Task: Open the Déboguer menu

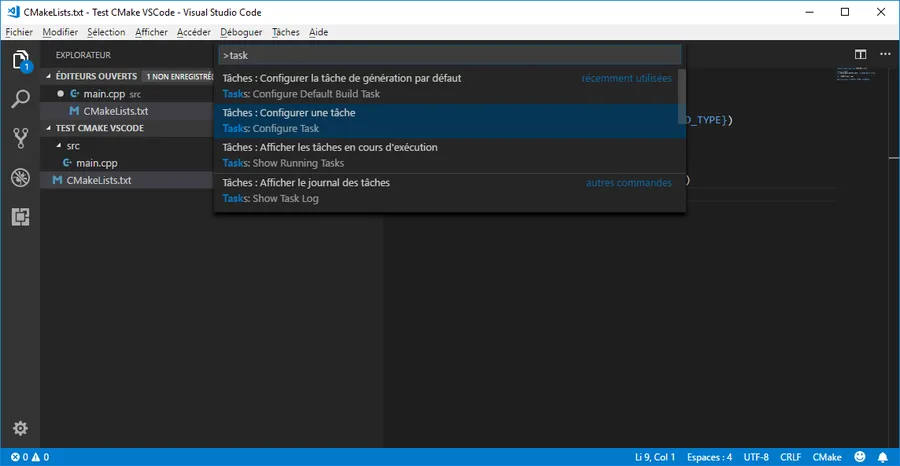Action: pos(241,32)
